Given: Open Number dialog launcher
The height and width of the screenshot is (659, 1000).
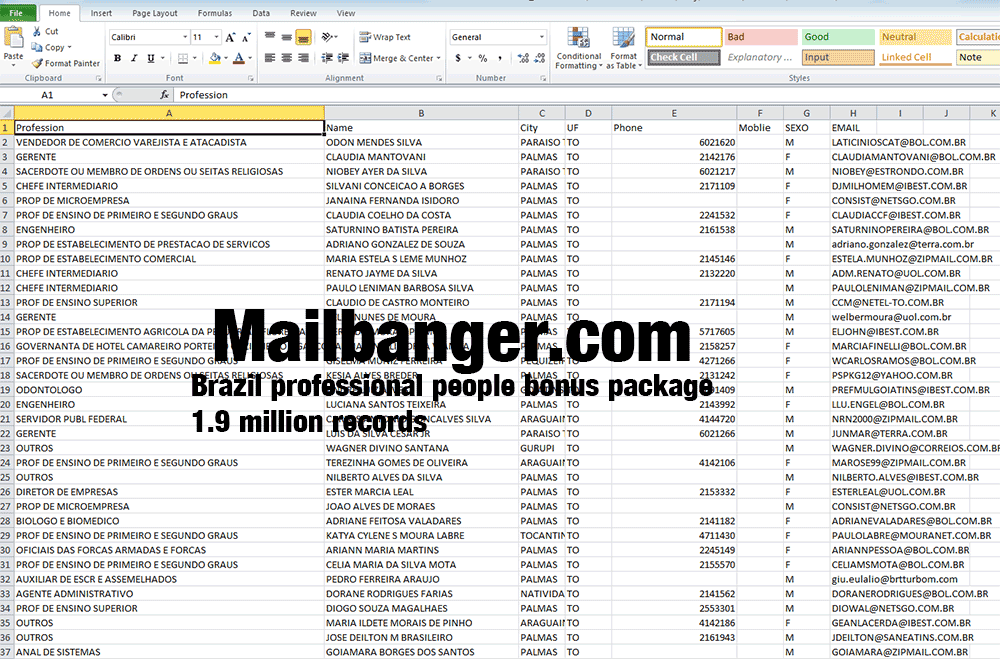Looking at the screenshot, I should point(543,78).
